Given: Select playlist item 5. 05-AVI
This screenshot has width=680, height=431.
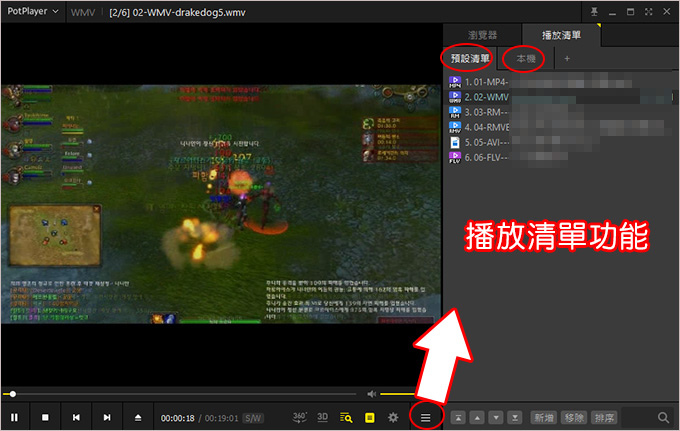Looking at the screenshot, I should tap(561, 142).
